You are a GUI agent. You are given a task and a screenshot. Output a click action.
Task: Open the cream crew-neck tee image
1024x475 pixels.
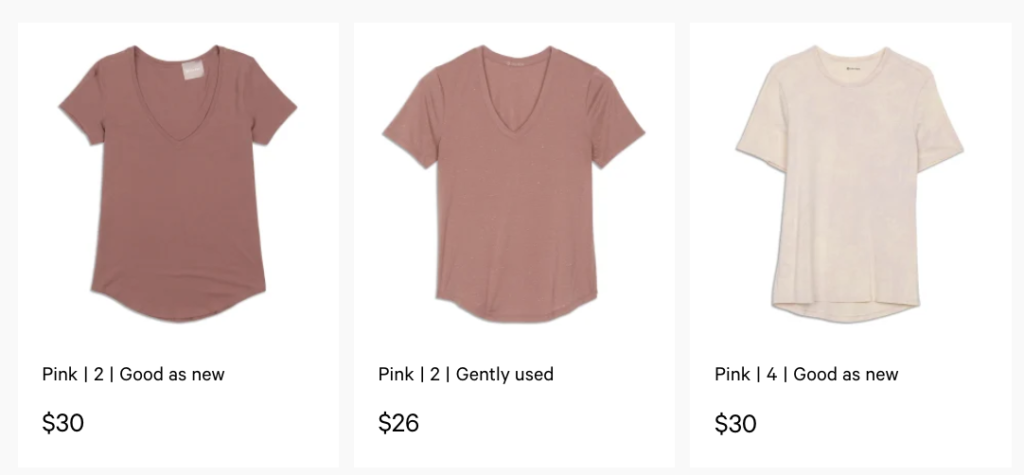[849, 180]
